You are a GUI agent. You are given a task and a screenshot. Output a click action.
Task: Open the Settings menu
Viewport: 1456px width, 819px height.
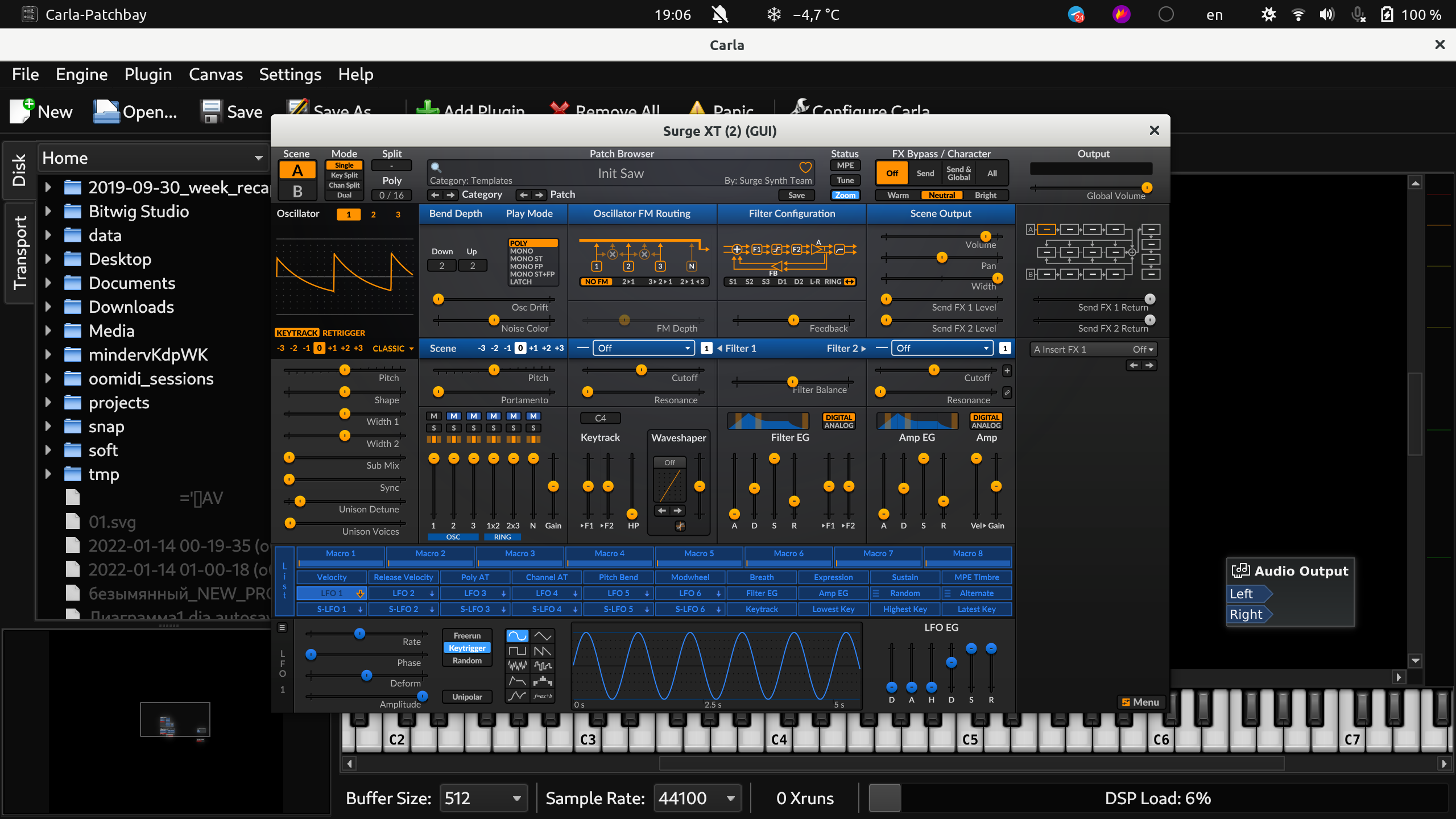(x=290, y=74)
